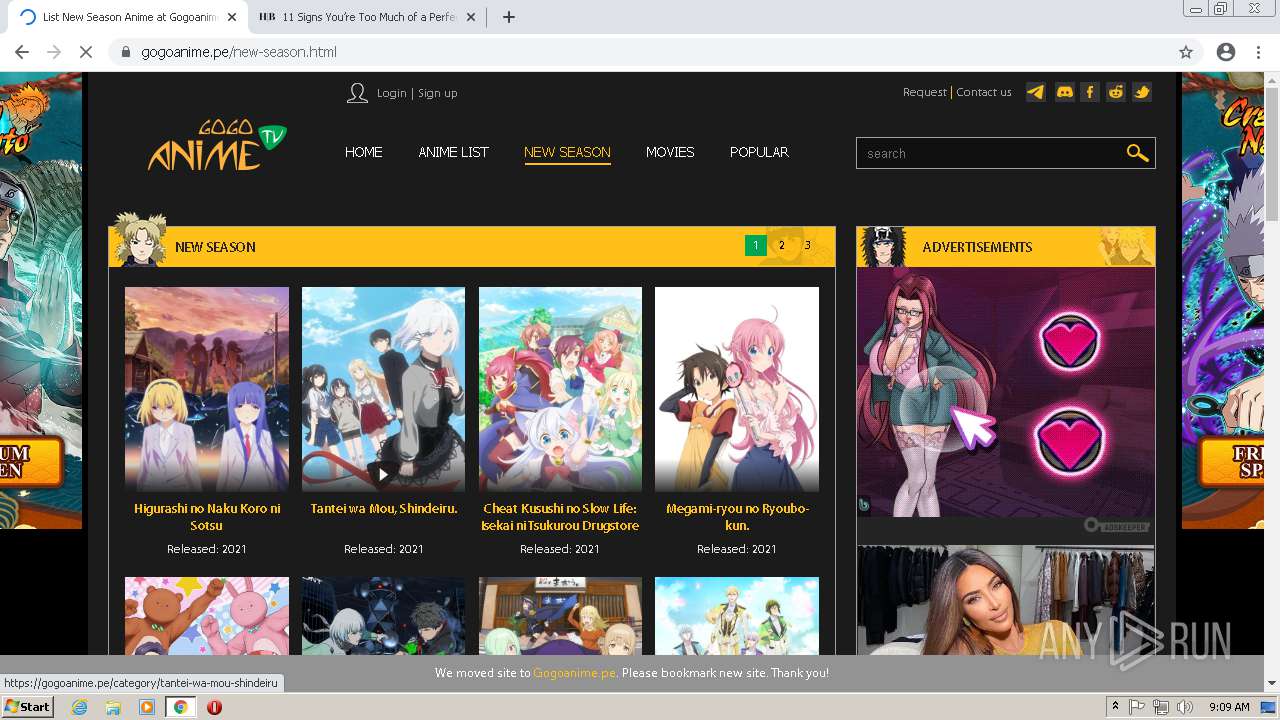Viewport: 1280px width, 720px height.
Task: Go to page 1 of New Season
Action: [756, 245]
